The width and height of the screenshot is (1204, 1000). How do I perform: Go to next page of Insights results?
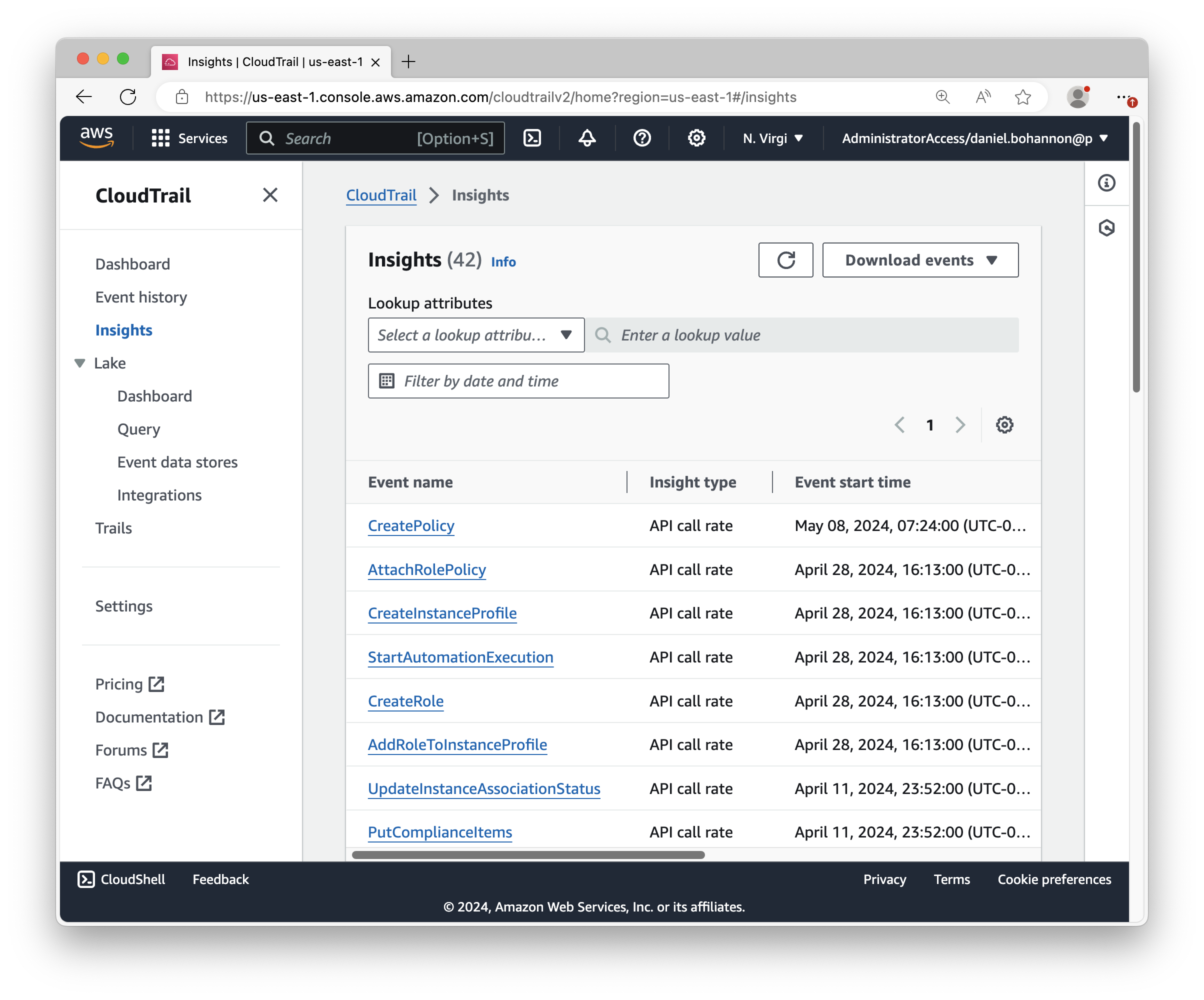(x=960, y=424)
